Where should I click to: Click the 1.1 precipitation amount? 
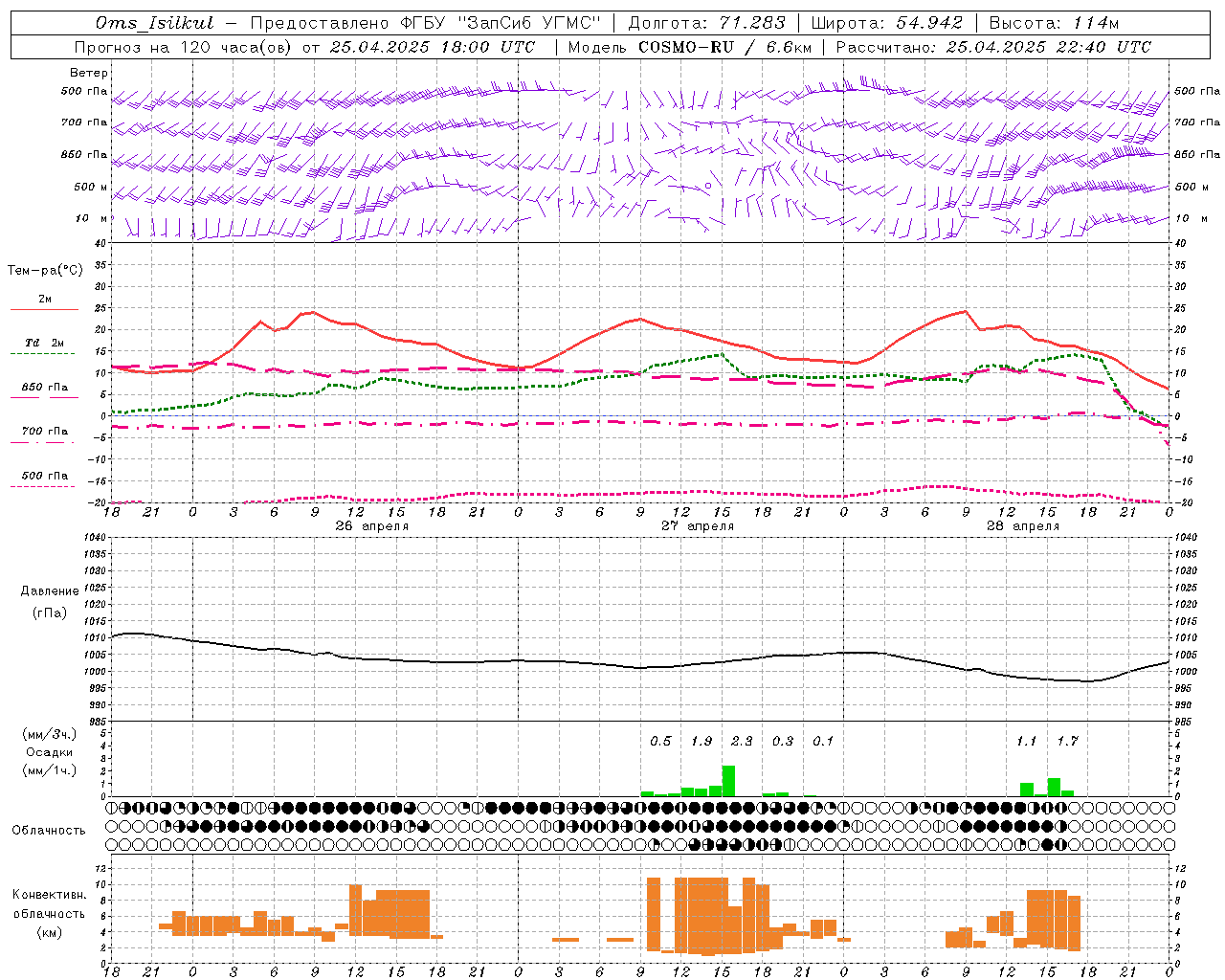point(1026,741)
